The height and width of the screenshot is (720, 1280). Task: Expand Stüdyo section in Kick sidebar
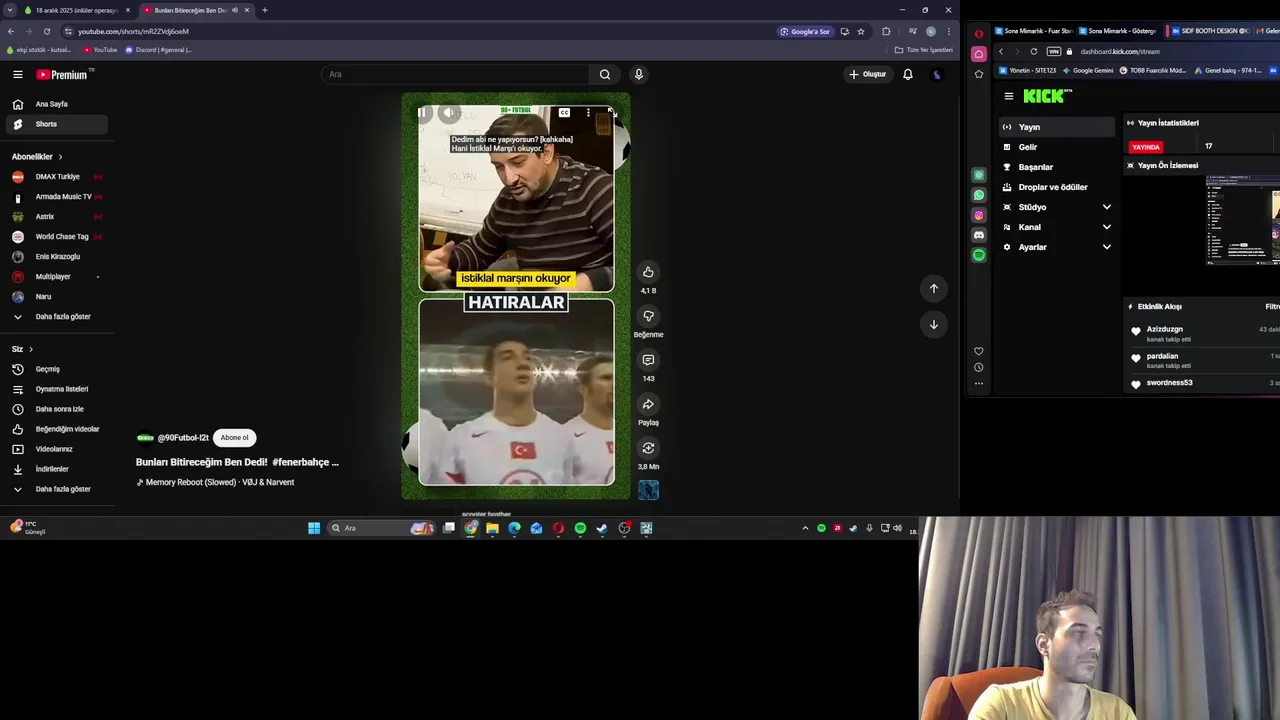[x=1106, y=207]
